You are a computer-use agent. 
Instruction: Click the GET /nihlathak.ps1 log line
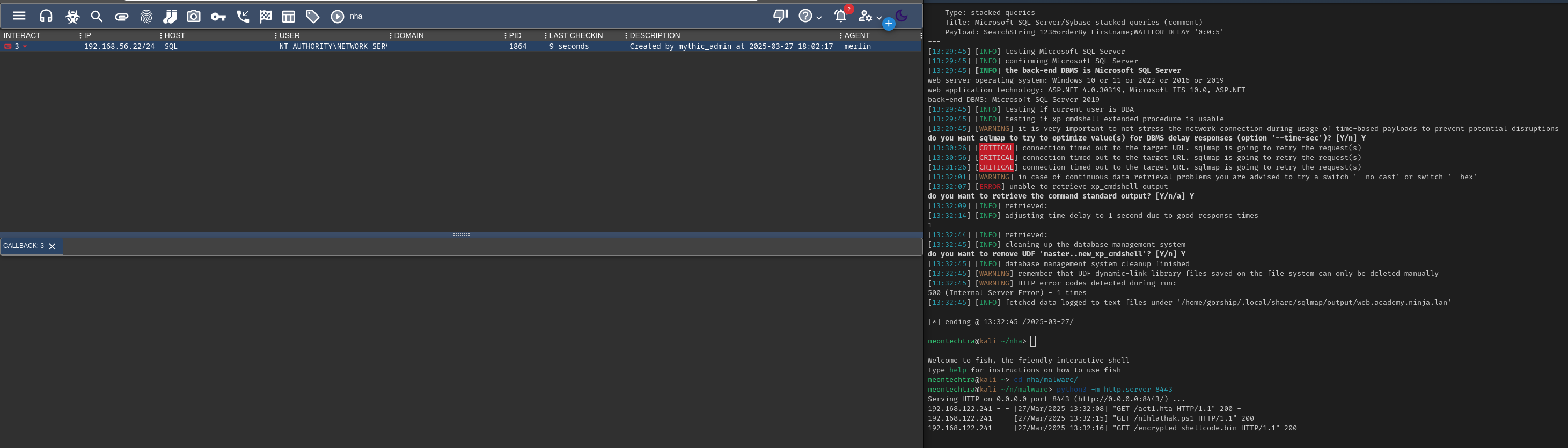click(1095, 419)
